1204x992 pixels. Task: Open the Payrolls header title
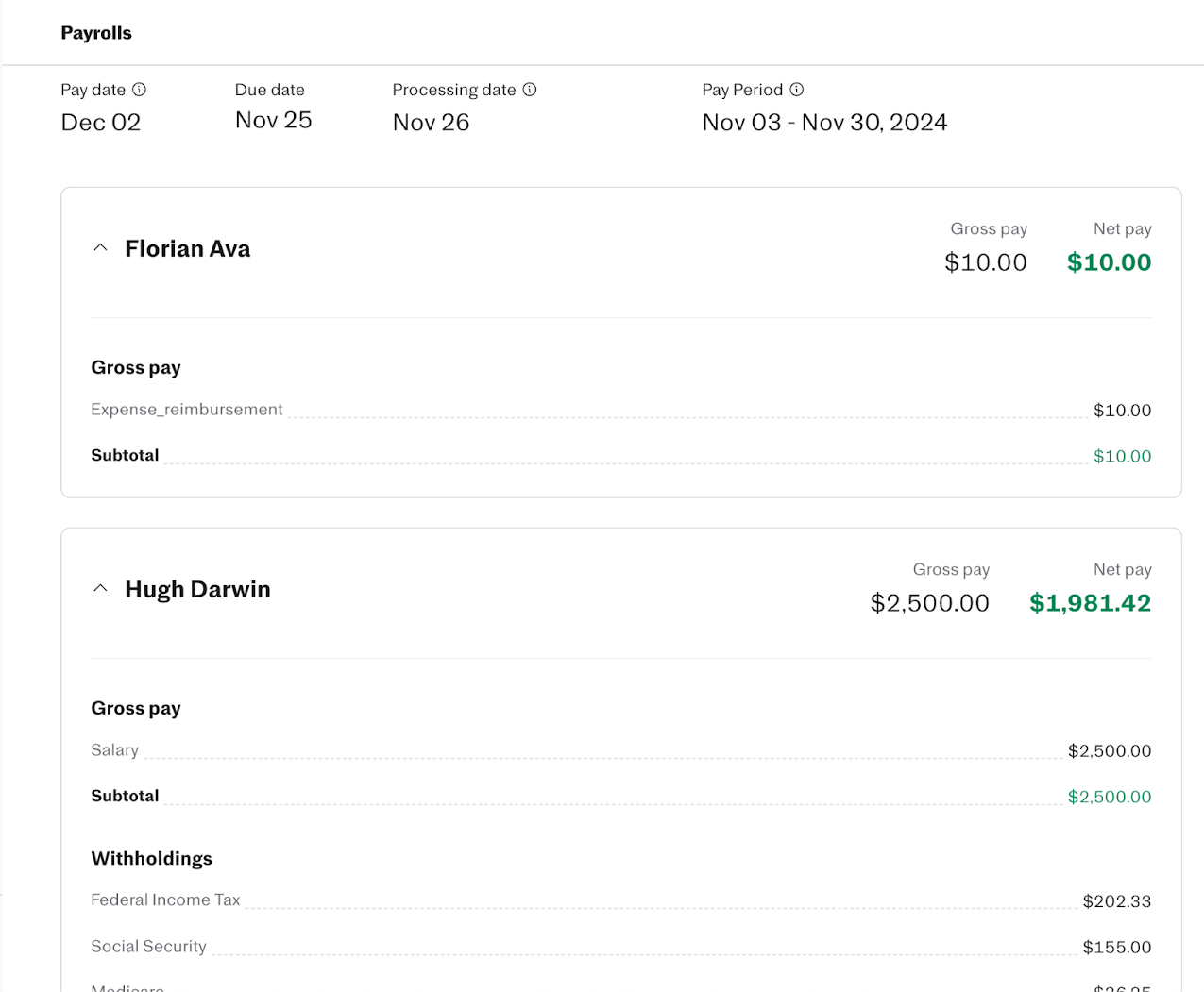click(x=96, y=33)
